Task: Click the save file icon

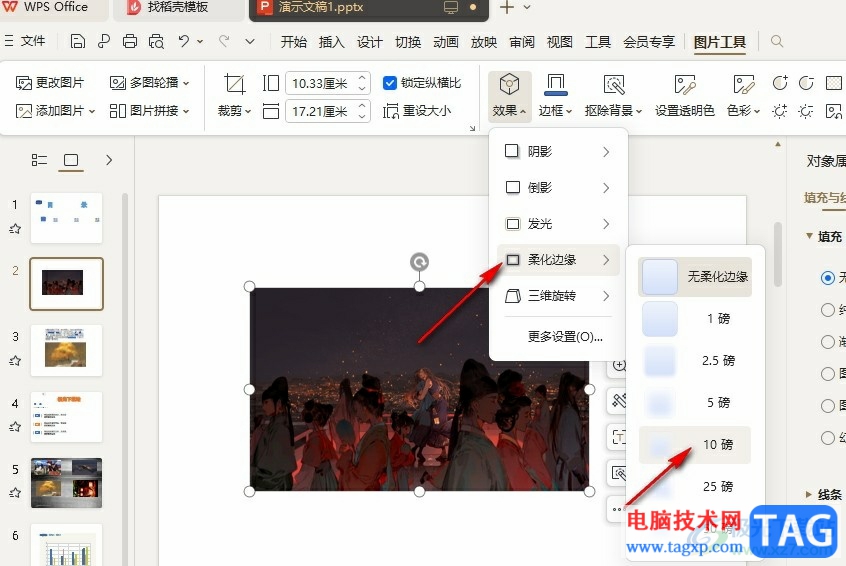Action: coord(78,42)
